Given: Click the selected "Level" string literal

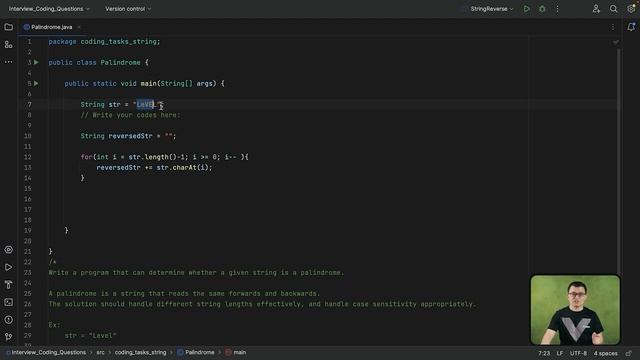Looking at the screenshot, I should pos(146,104).
